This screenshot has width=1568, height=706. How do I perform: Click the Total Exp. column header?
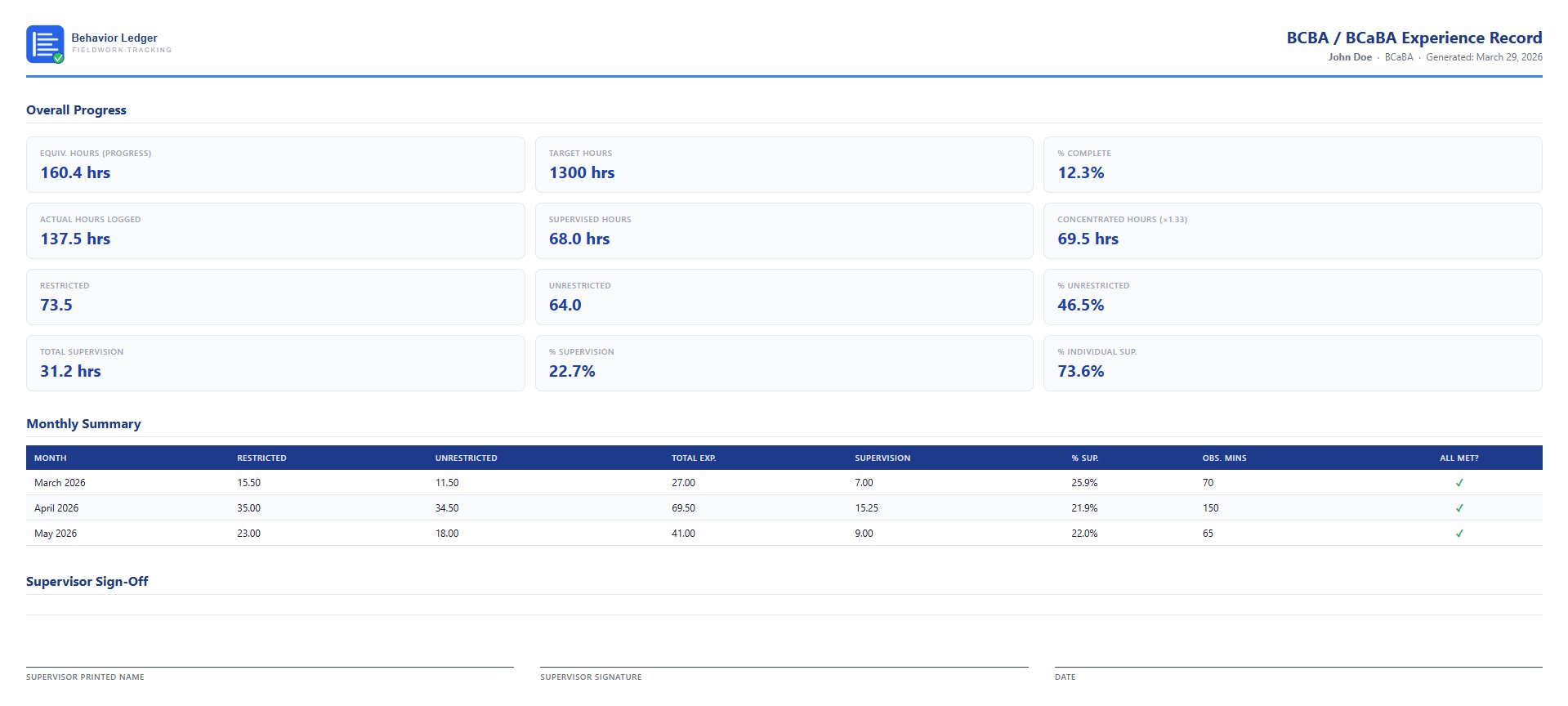click(x=694, y=458)
